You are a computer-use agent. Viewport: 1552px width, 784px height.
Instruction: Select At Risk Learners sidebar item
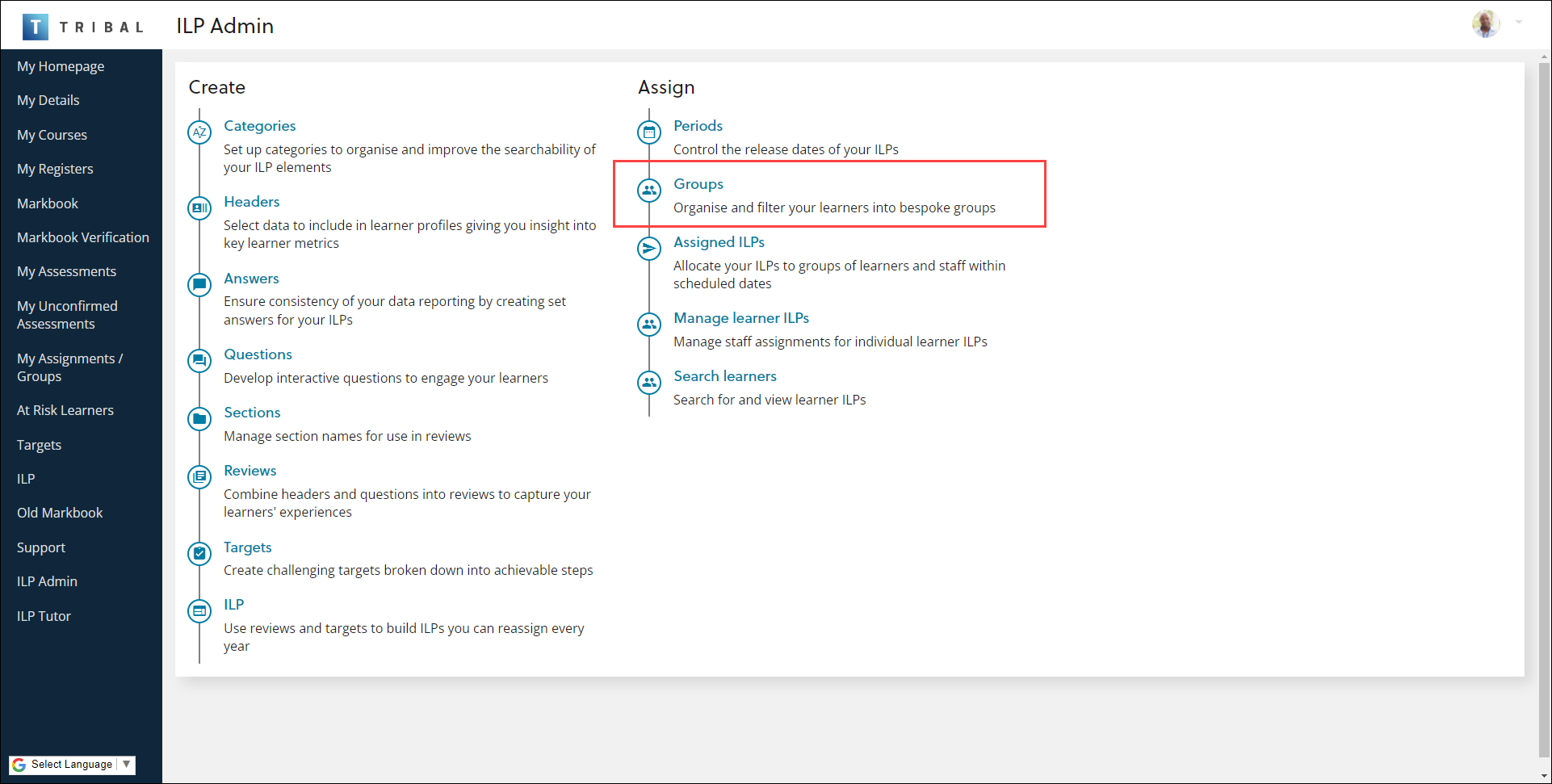pyautogui.click(x=65, y=410)
